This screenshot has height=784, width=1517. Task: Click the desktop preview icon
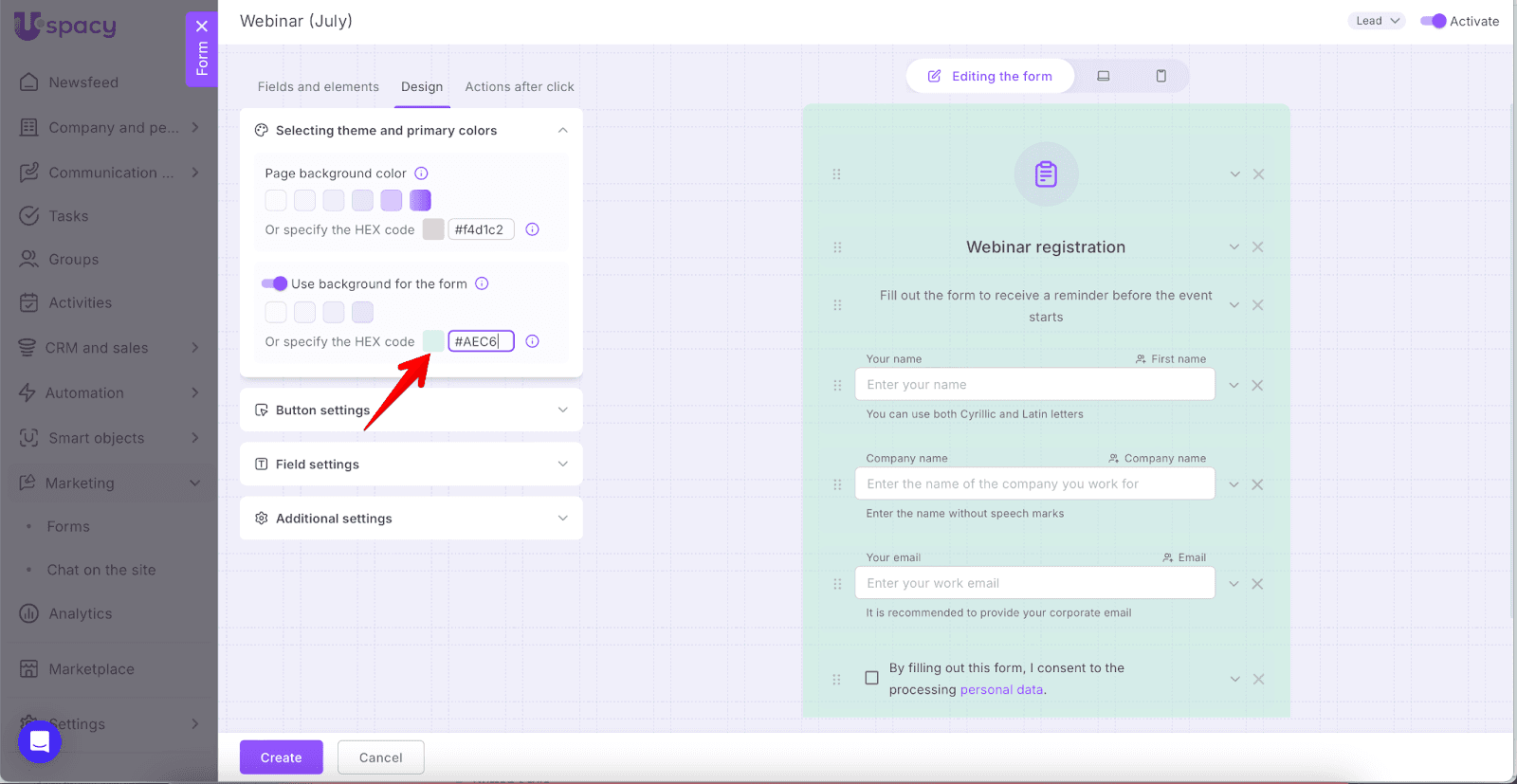coord(1103,76)
